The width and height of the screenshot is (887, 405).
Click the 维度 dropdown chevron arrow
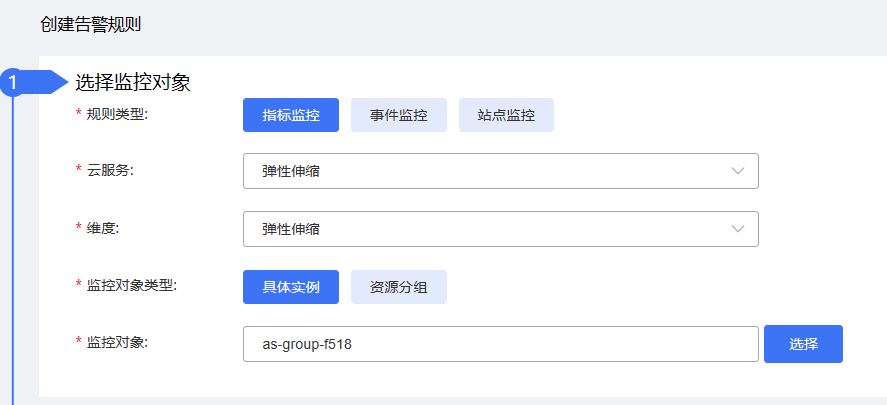(x=738, y=229)
